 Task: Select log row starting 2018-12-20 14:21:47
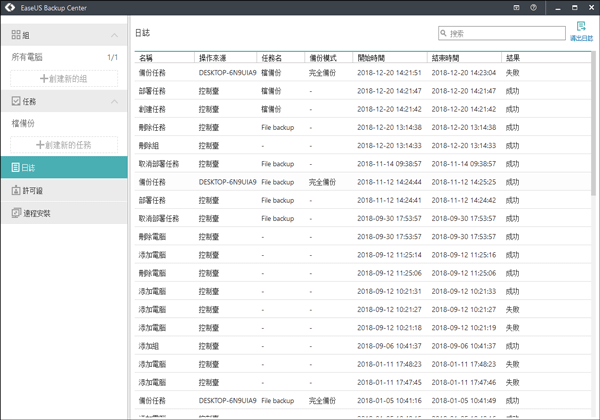click(x=363, y=91)
